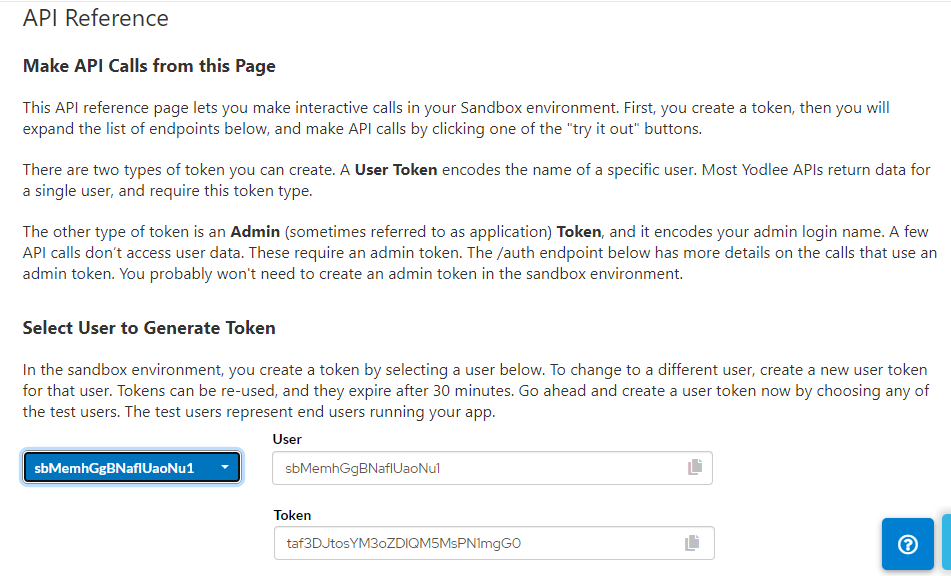The image size is (951, 576).
Task: Focus the Token text field
Action: click(494, 543)
